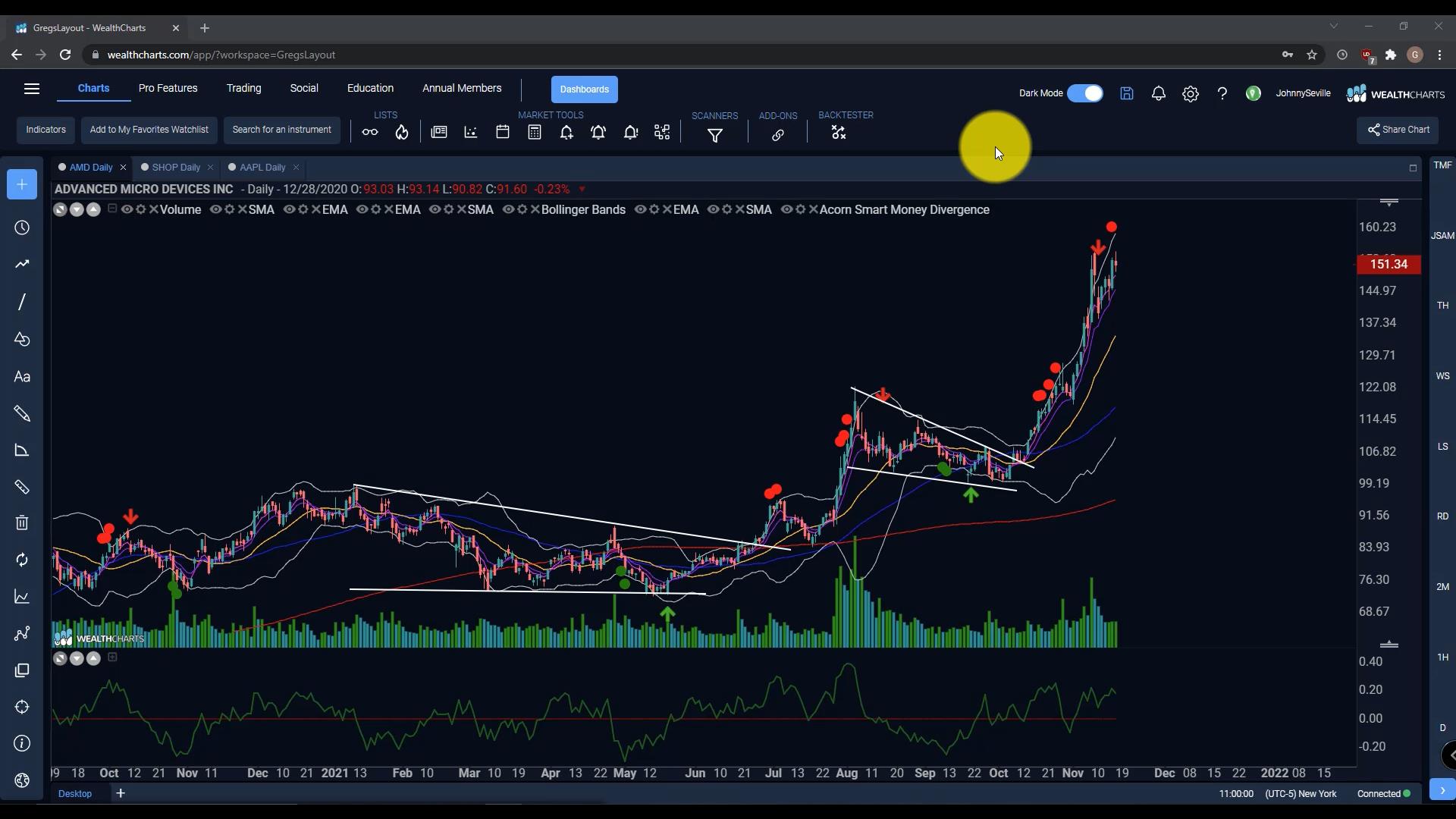Click the down-arrow circle on main chart panel
This screenshot has height=819, width=1456.
click(77, 209)
